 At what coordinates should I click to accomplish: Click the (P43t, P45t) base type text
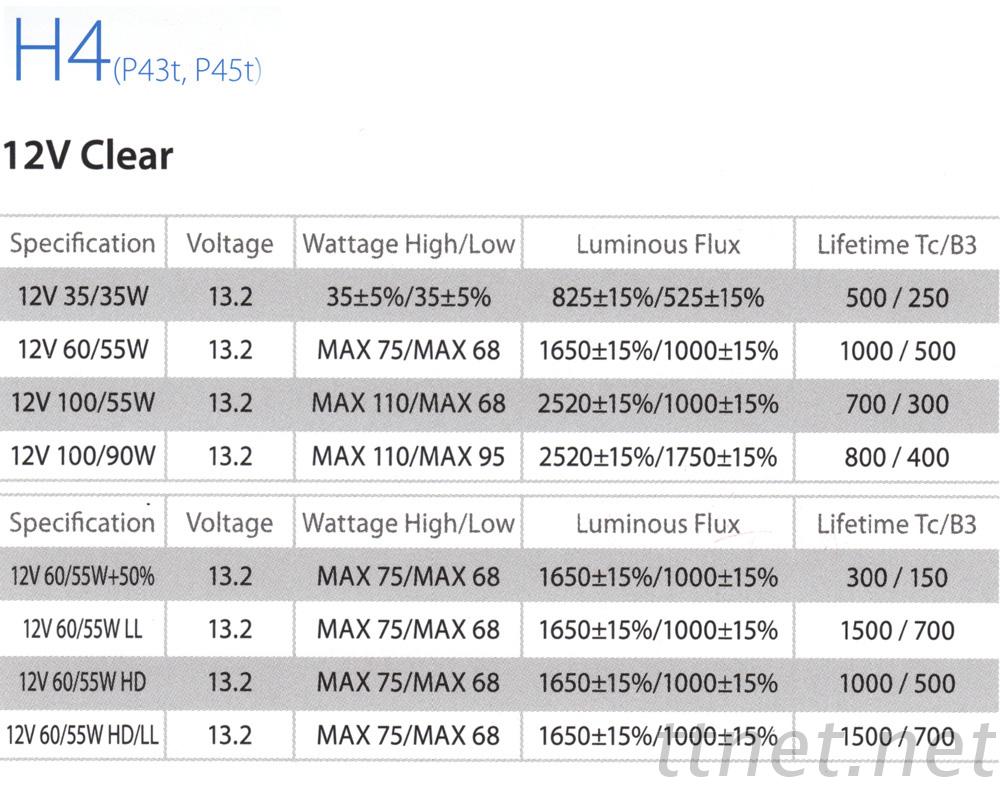coord(186,72)
